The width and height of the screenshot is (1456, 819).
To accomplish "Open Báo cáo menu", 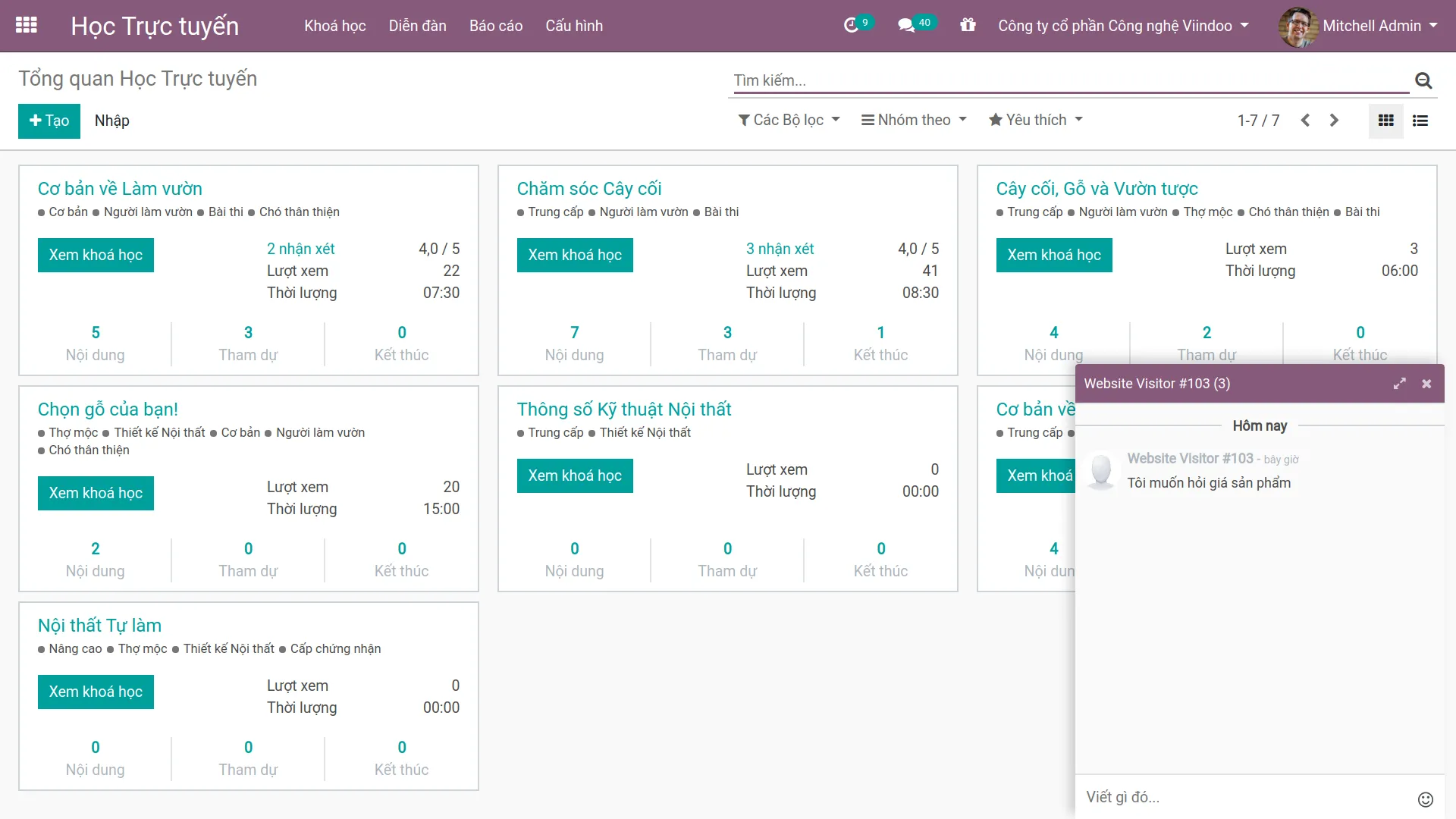I will [x=495, y=26].
